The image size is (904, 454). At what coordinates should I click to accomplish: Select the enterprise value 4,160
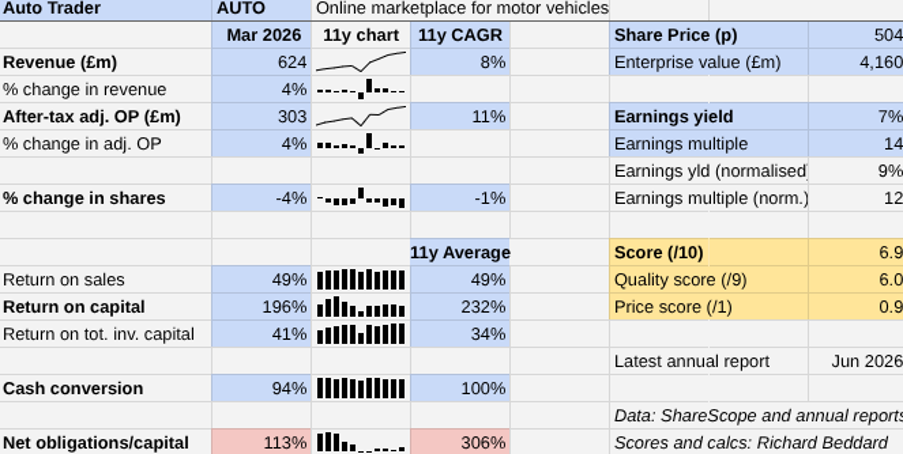pos(856,62)
